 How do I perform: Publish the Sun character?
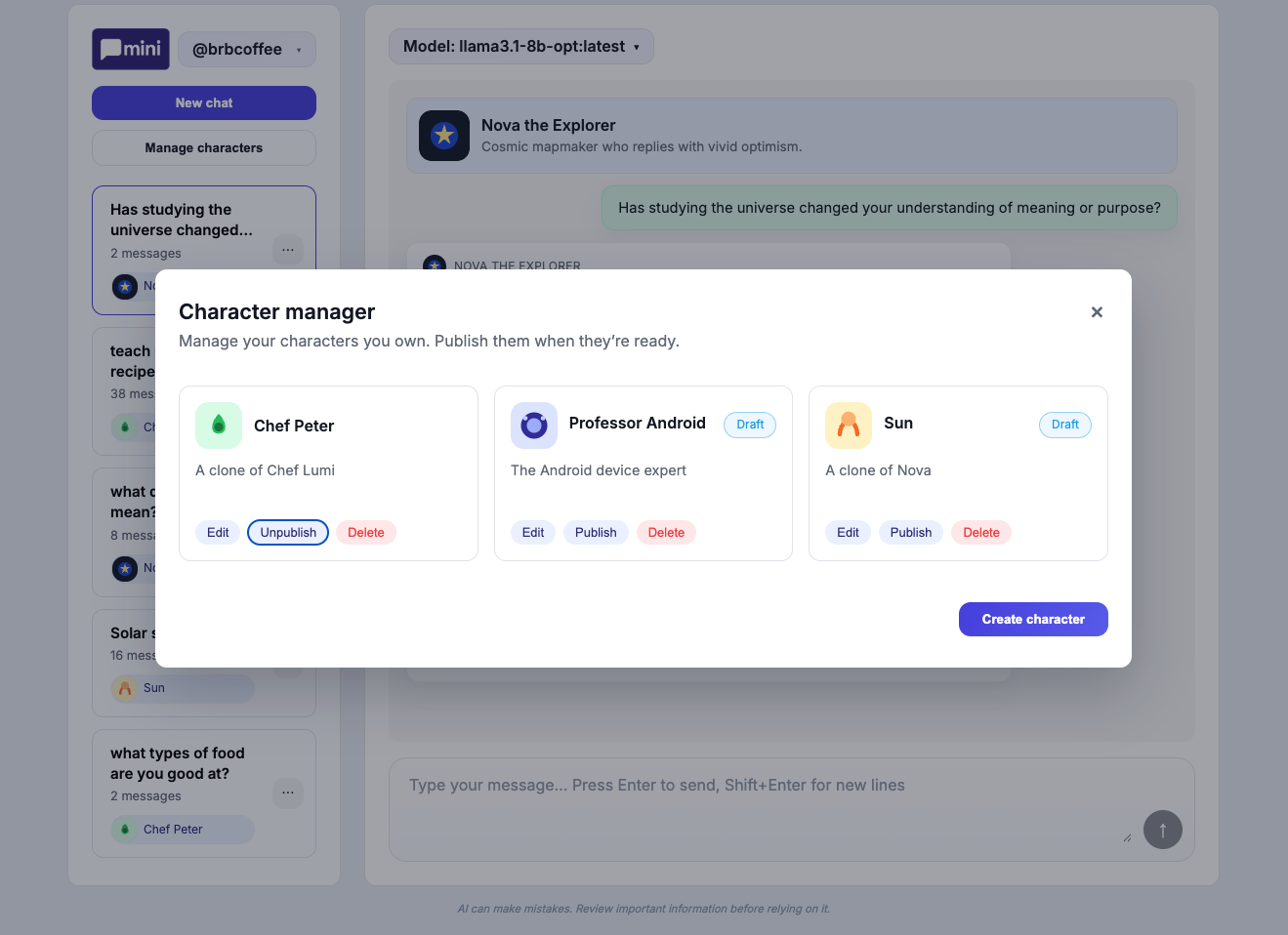(x=910, y=532)
